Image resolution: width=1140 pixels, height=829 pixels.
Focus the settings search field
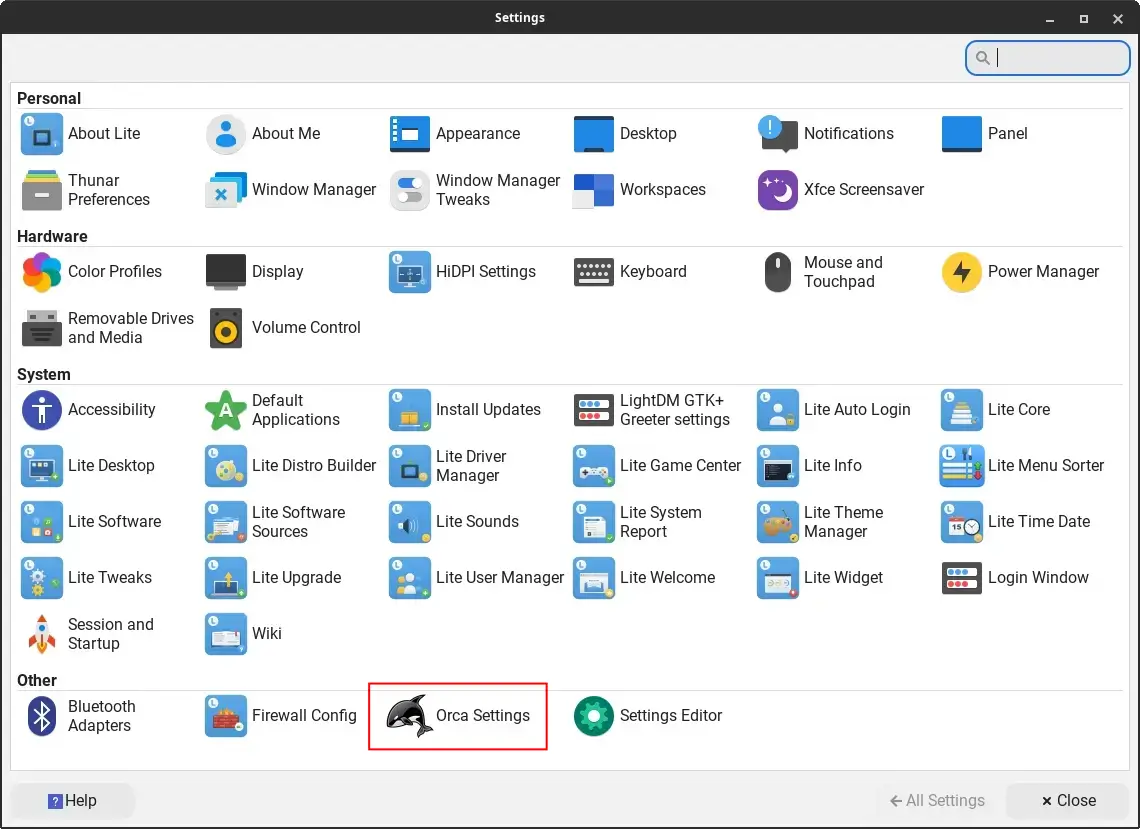coord(1048,57)
